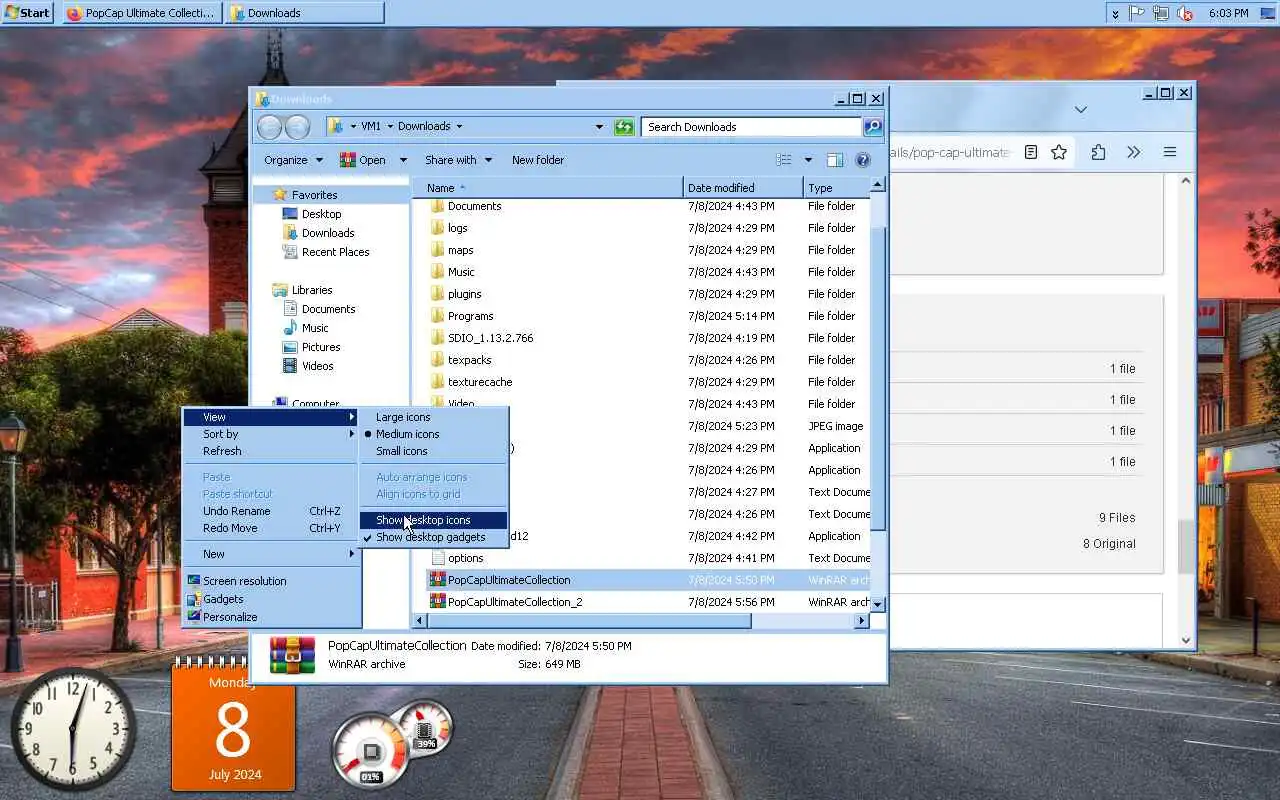Viewport: 1280px width, 800px height.
Task: Click the tab list chevron in browser window
Action: click(x=1081, y=109)
